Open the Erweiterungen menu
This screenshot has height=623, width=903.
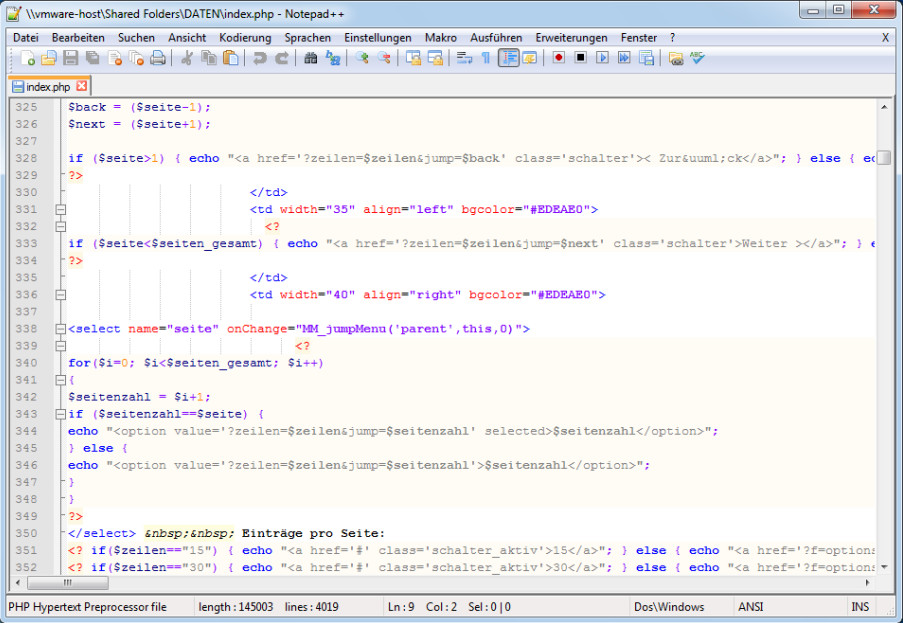(571, 37)
